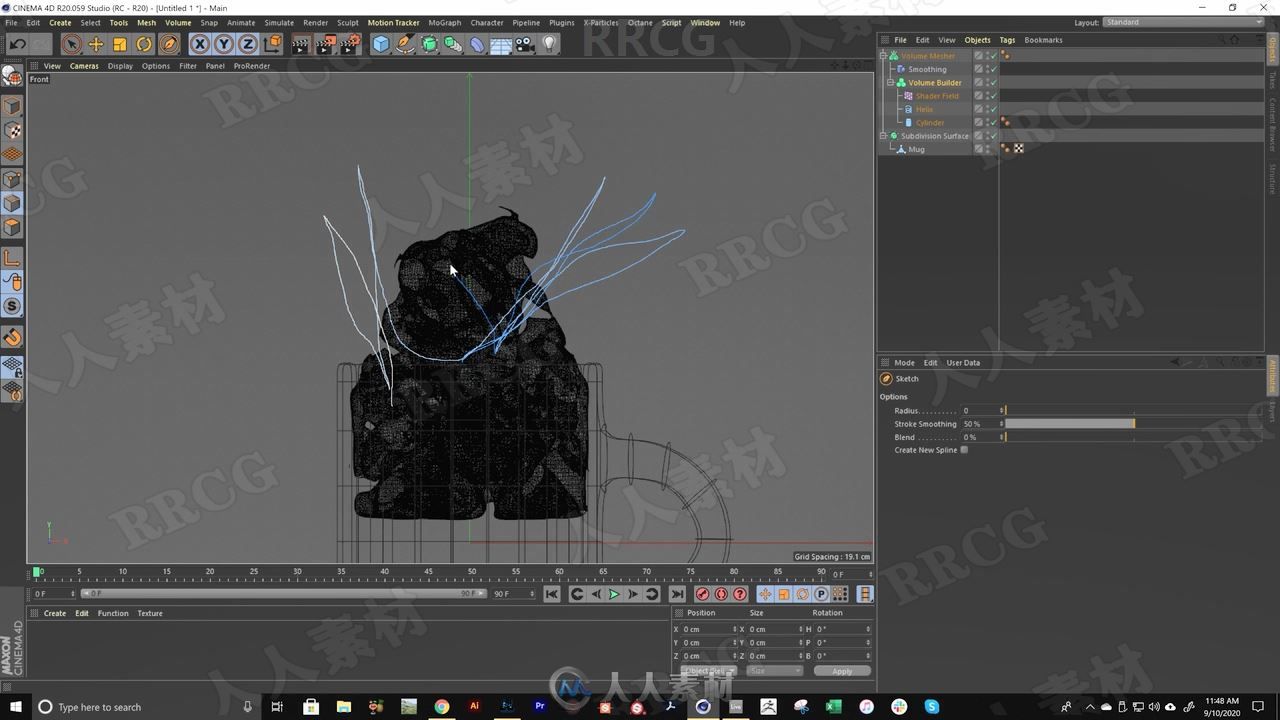
Task: Toggle the Volume Mesher enable checkmark
Action: pyautogui.click(x=993, y=56)
